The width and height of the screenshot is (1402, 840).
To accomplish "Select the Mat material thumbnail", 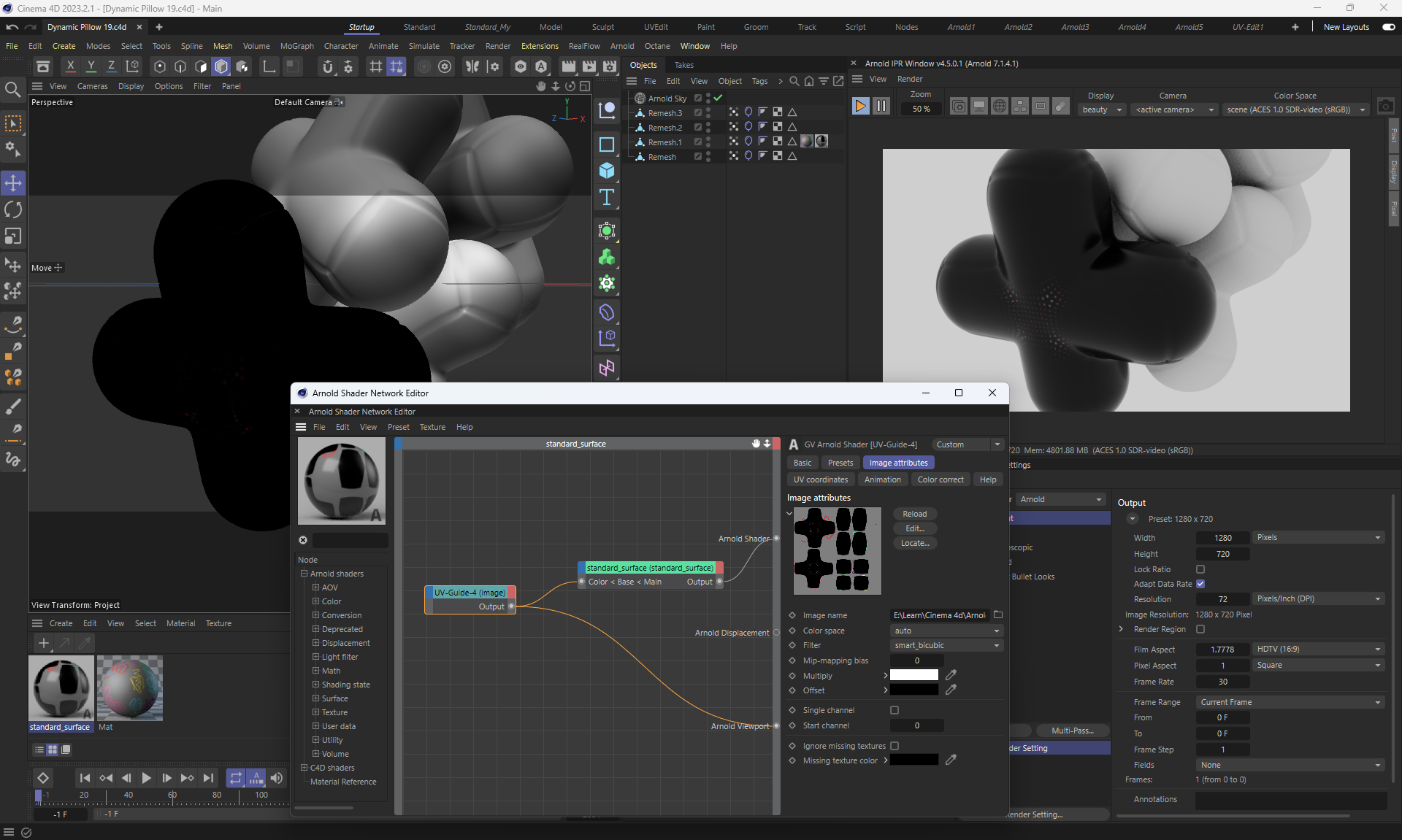I will click(x=130, y=688).
